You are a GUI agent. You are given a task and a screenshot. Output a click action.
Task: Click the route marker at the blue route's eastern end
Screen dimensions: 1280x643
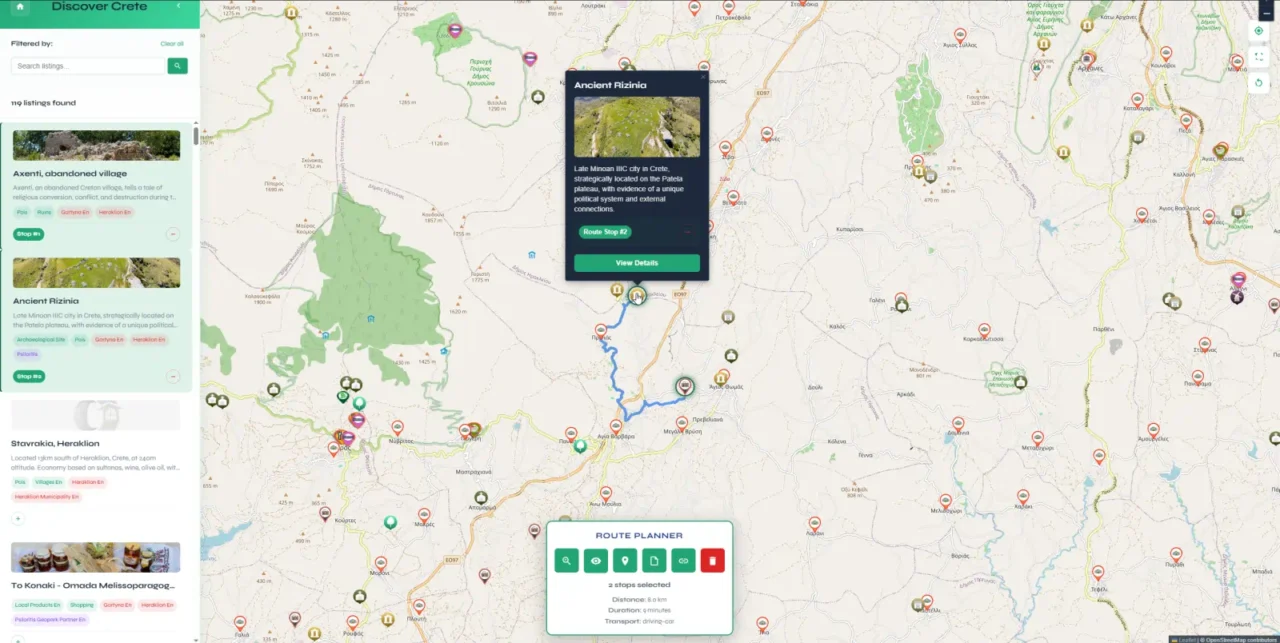click(x=685, y=386)
